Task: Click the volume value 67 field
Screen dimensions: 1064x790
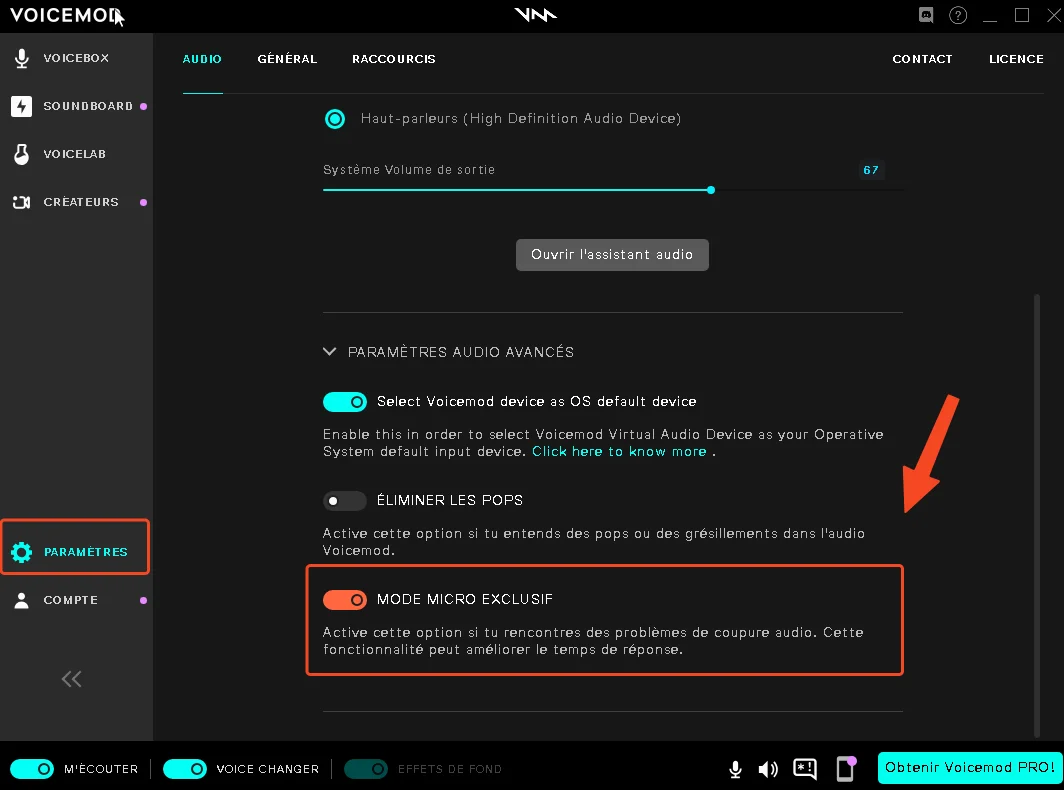Action: 871,170
